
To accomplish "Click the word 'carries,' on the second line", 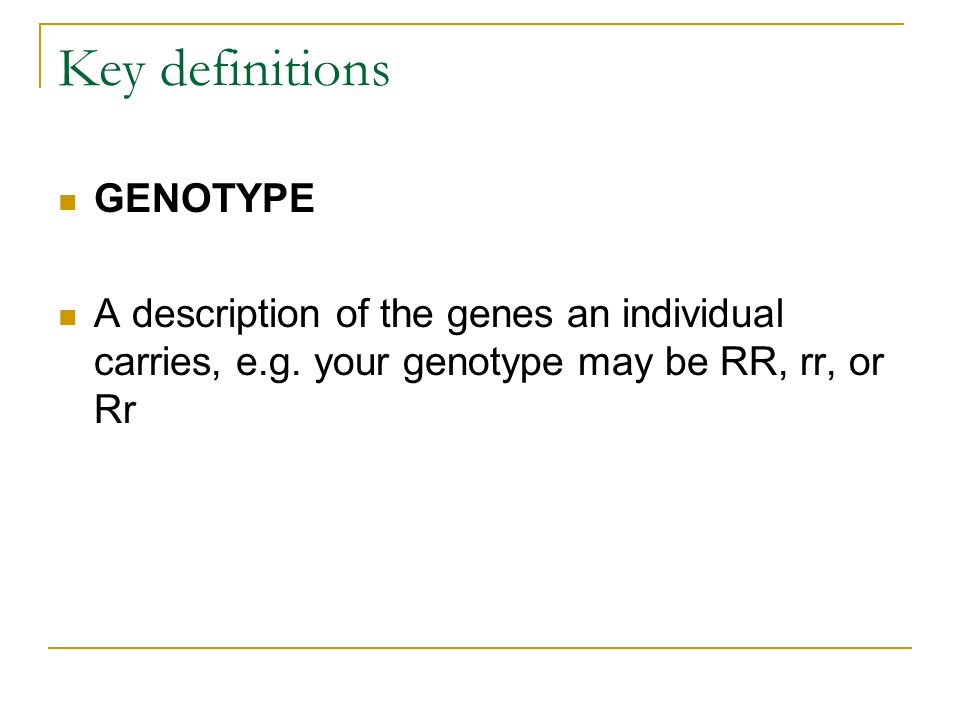I will (157, 364).
